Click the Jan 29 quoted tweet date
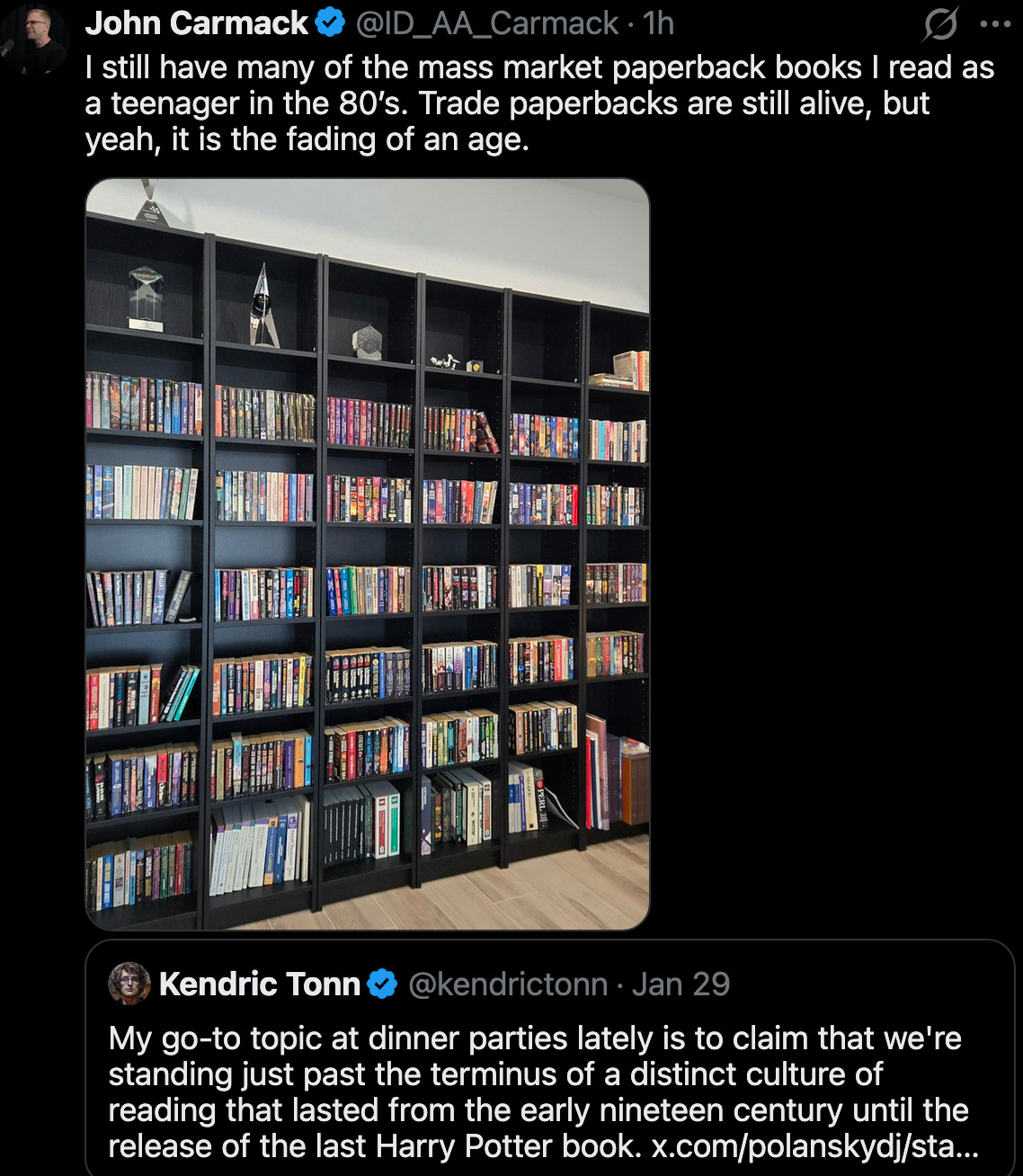 (x=681, y=984)
